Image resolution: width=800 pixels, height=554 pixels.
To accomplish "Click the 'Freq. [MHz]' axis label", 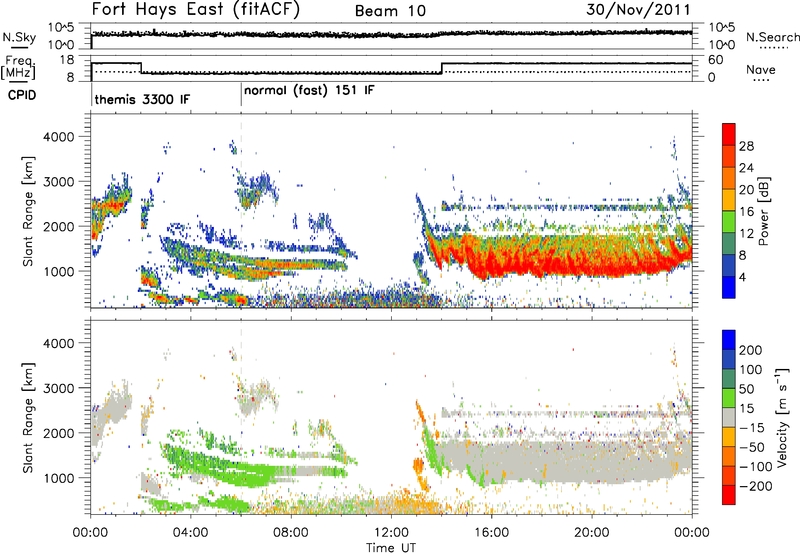I will point(18,68).
